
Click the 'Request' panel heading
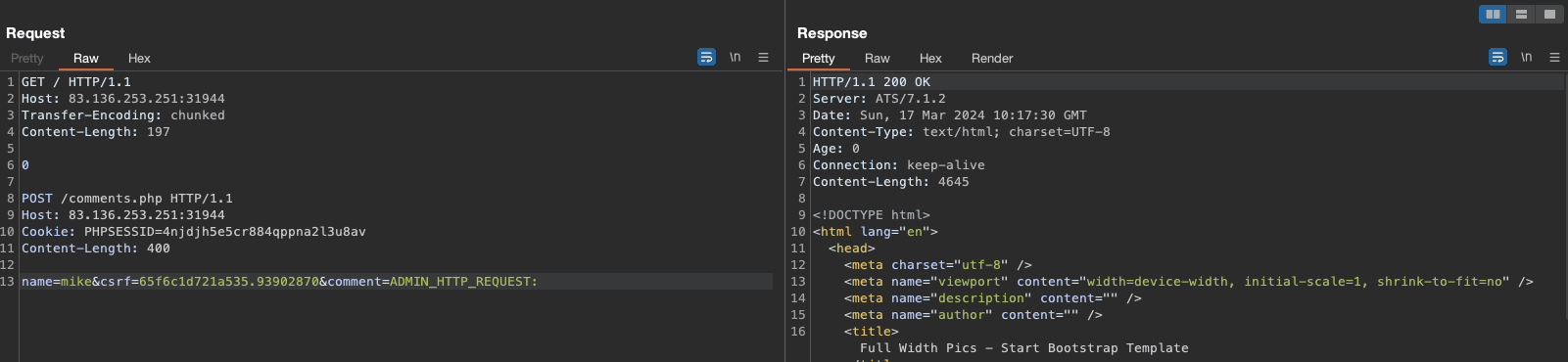(x=35, y=33)
